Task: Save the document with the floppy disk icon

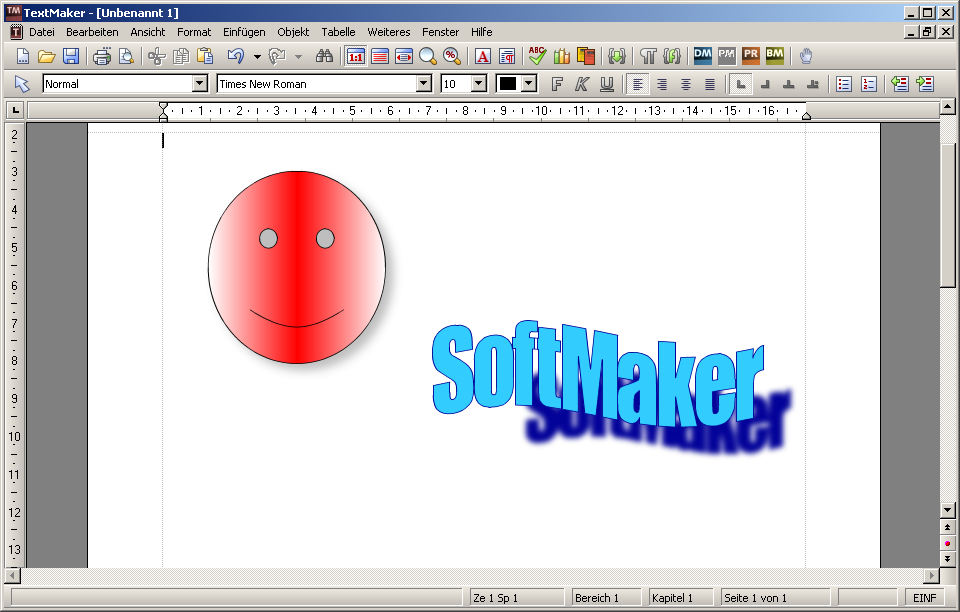Action: 71,56
